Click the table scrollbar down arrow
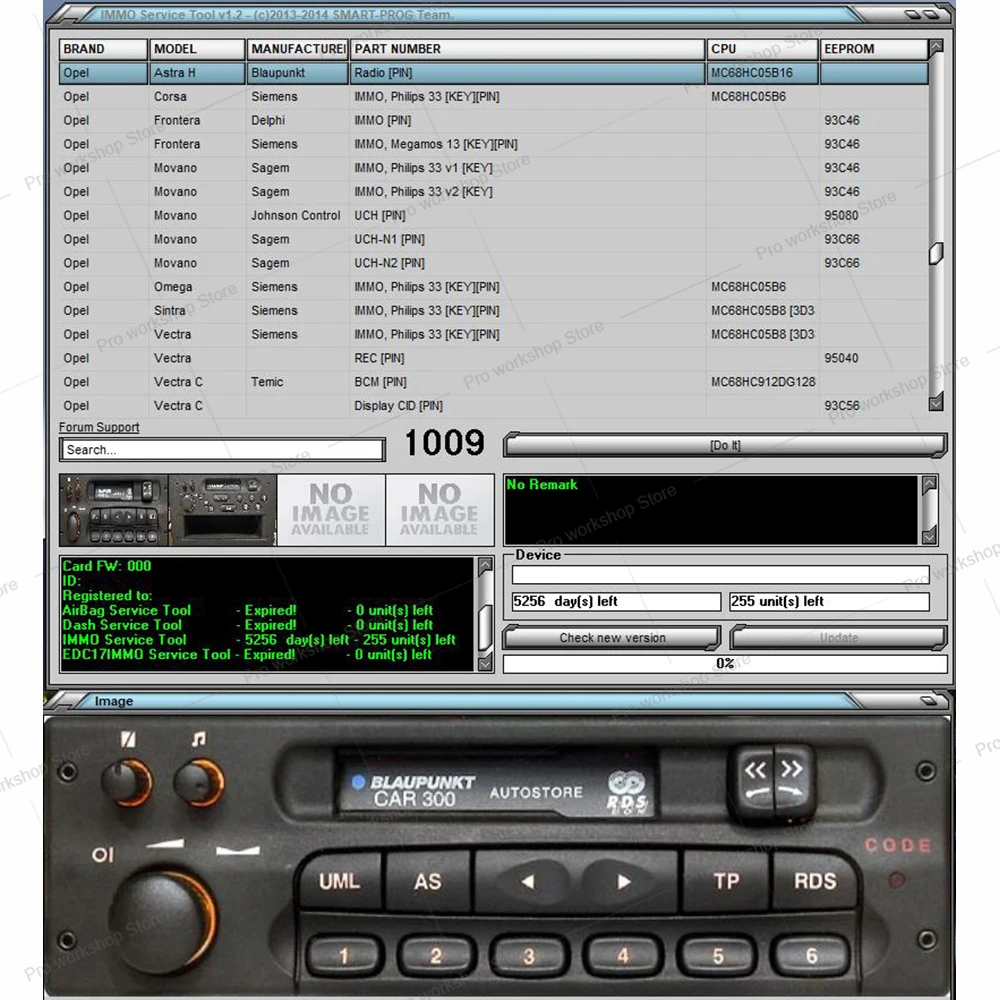 click(934, 403)
